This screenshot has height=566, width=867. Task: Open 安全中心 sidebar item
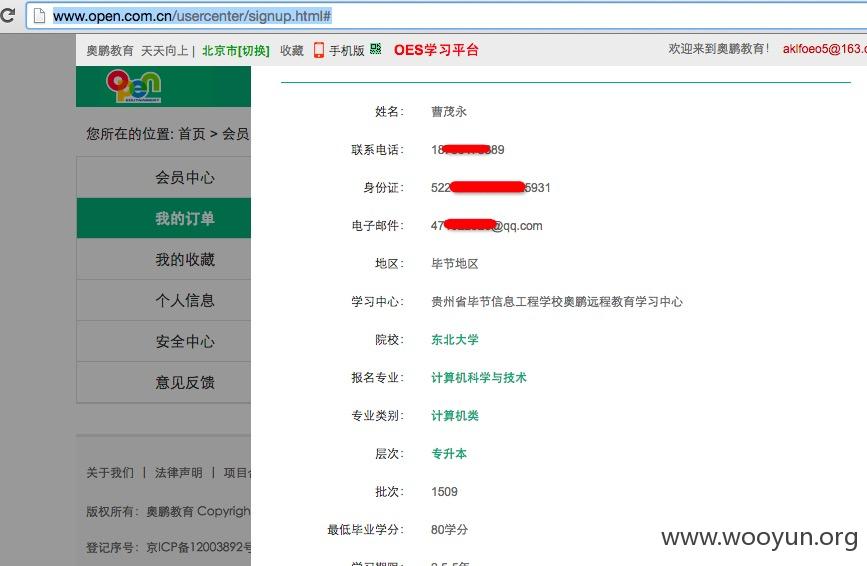click(164, 341)
